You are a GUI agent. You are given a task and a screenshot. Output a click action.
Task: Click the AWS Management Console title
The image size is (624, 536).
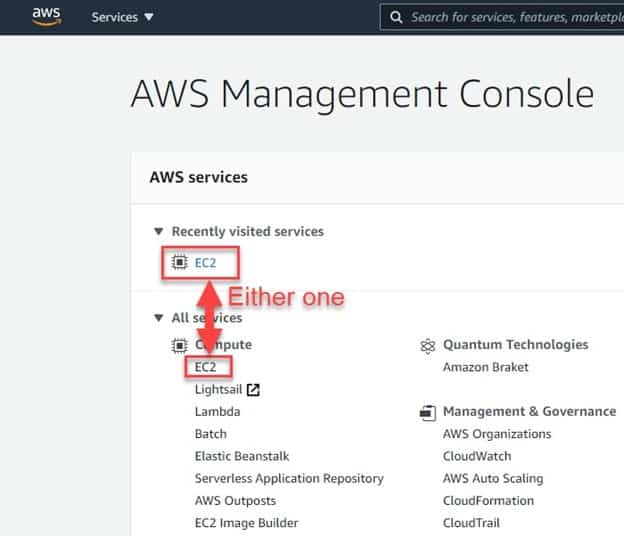pos(363,94)
